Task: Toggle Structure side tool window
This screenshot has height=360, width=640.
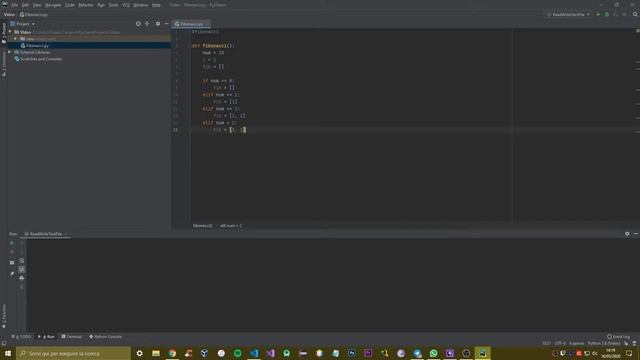Action: (x=4, y=64)
